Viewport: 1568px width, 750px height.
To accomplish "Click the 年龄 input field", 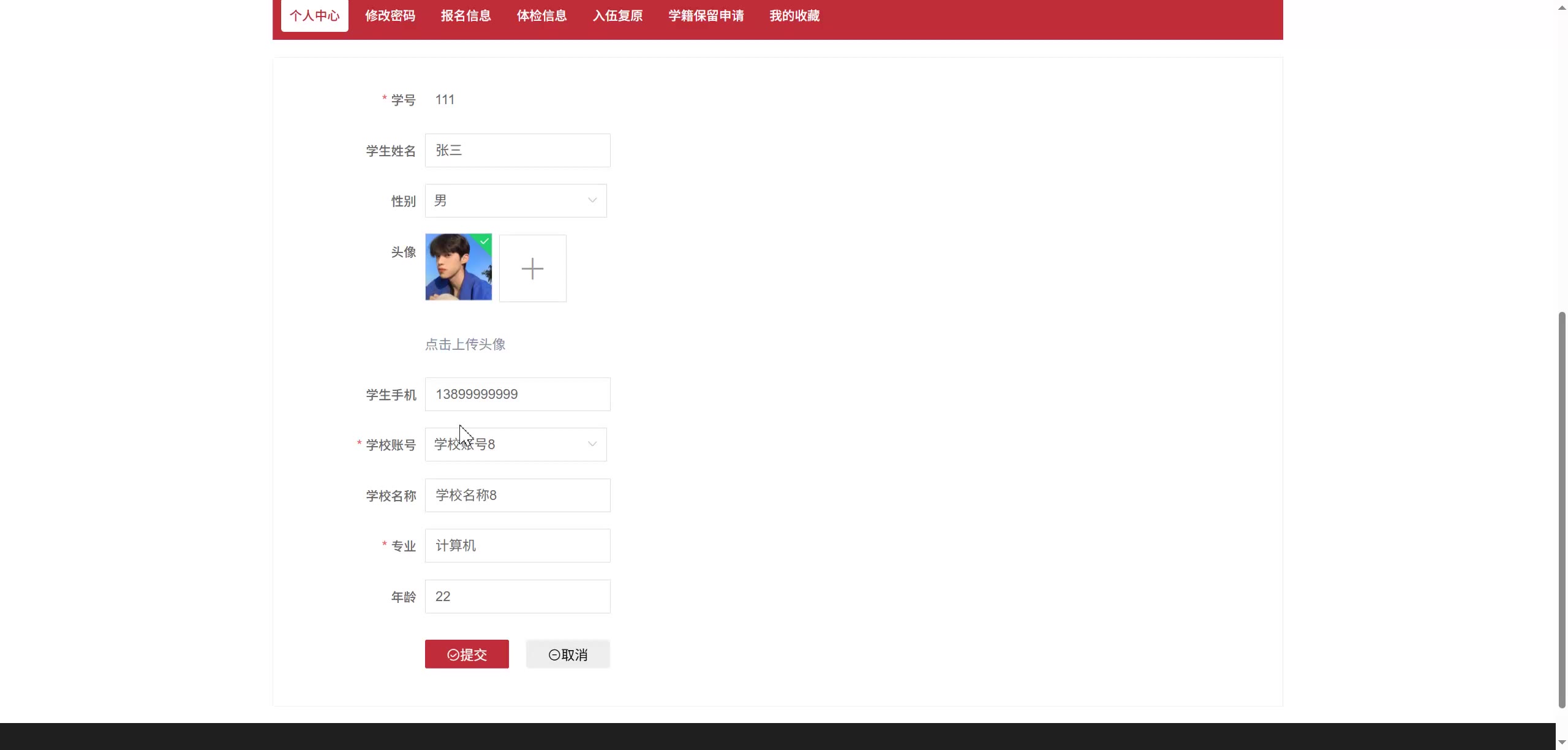I will pos(517,597).
